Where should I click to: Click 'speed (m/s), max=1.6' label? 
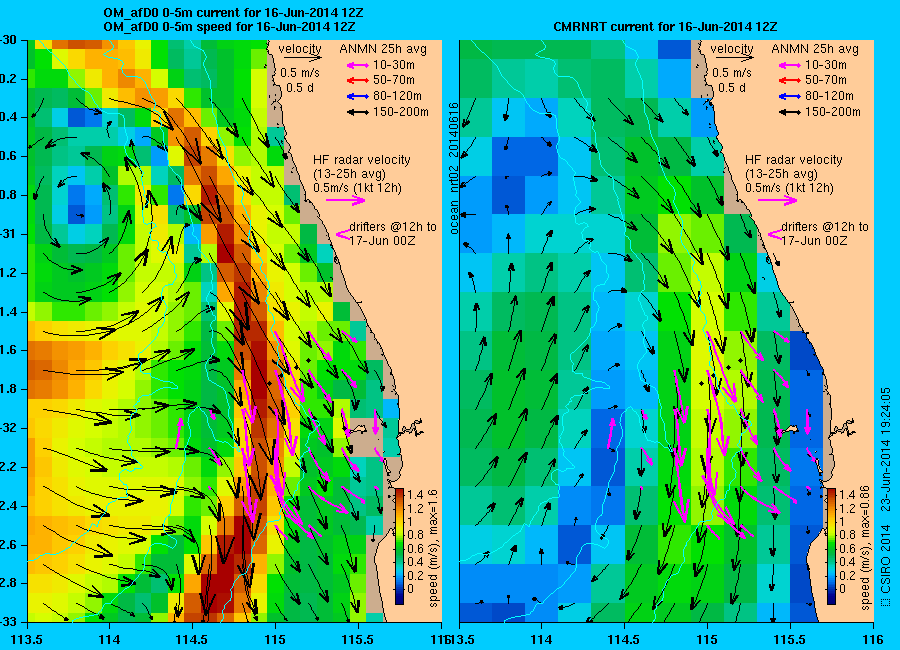[x=433, y=548]
